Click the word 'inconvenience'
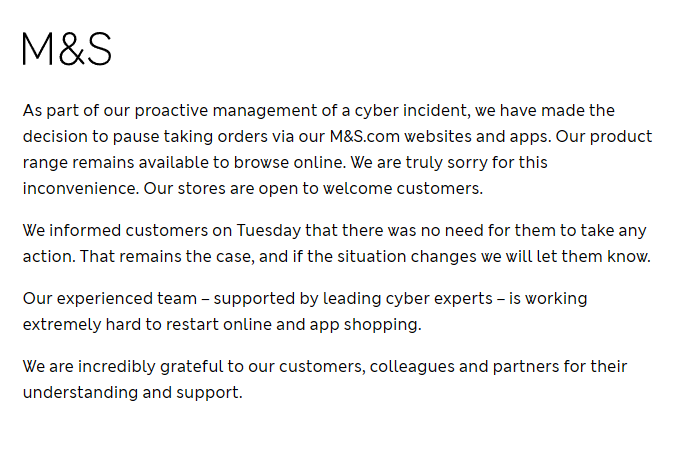 pyautogui.click(x=80, y=188)
